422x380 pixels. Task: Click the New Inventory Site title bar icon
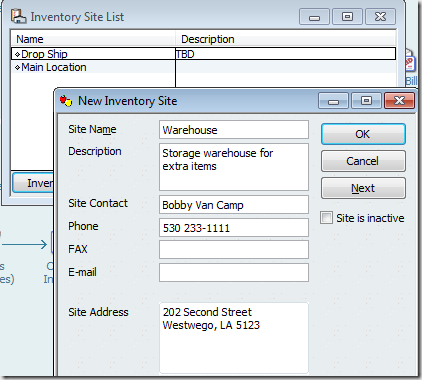(66, 101)
